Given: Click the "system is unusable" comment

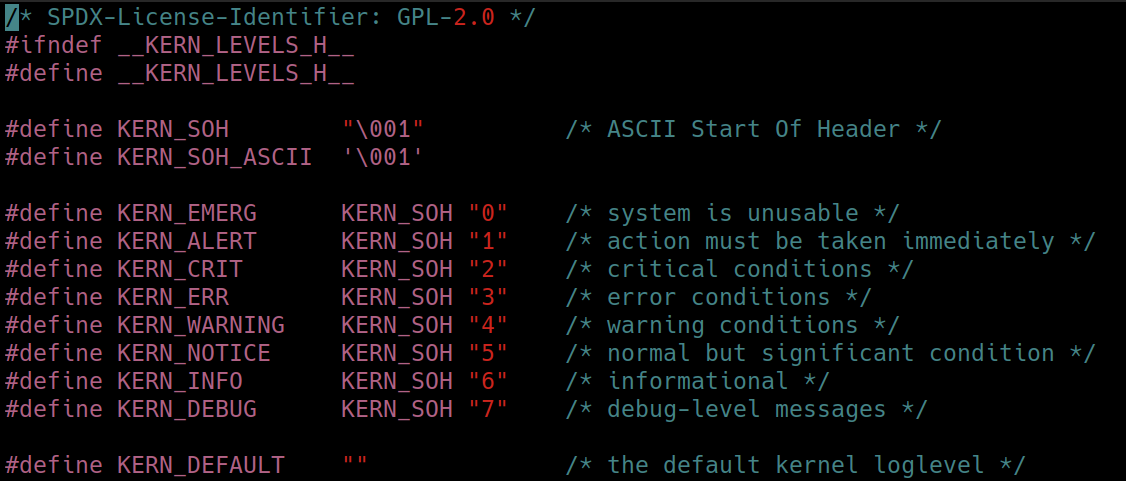Looking at the screenshot, I should (732, 214).
